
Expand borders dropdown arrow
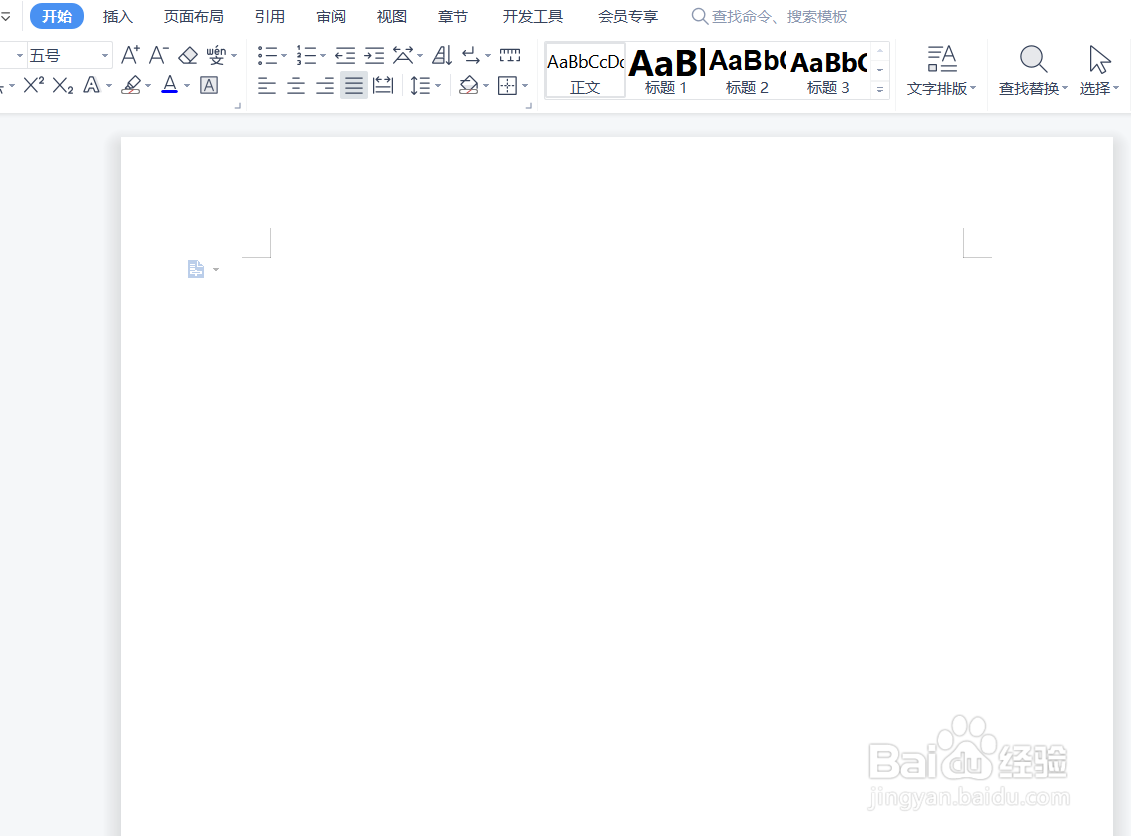click(x=524, y=87)
